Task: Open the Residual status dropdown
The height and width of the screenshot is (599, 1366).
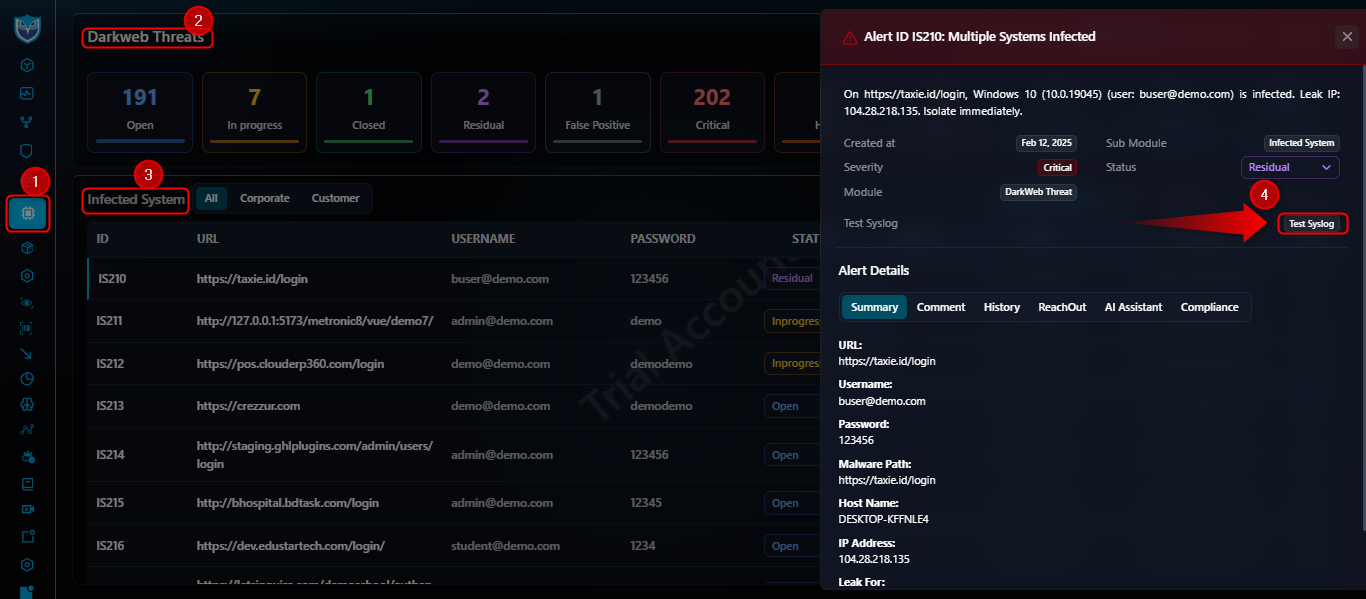Action: point(1290,167)
